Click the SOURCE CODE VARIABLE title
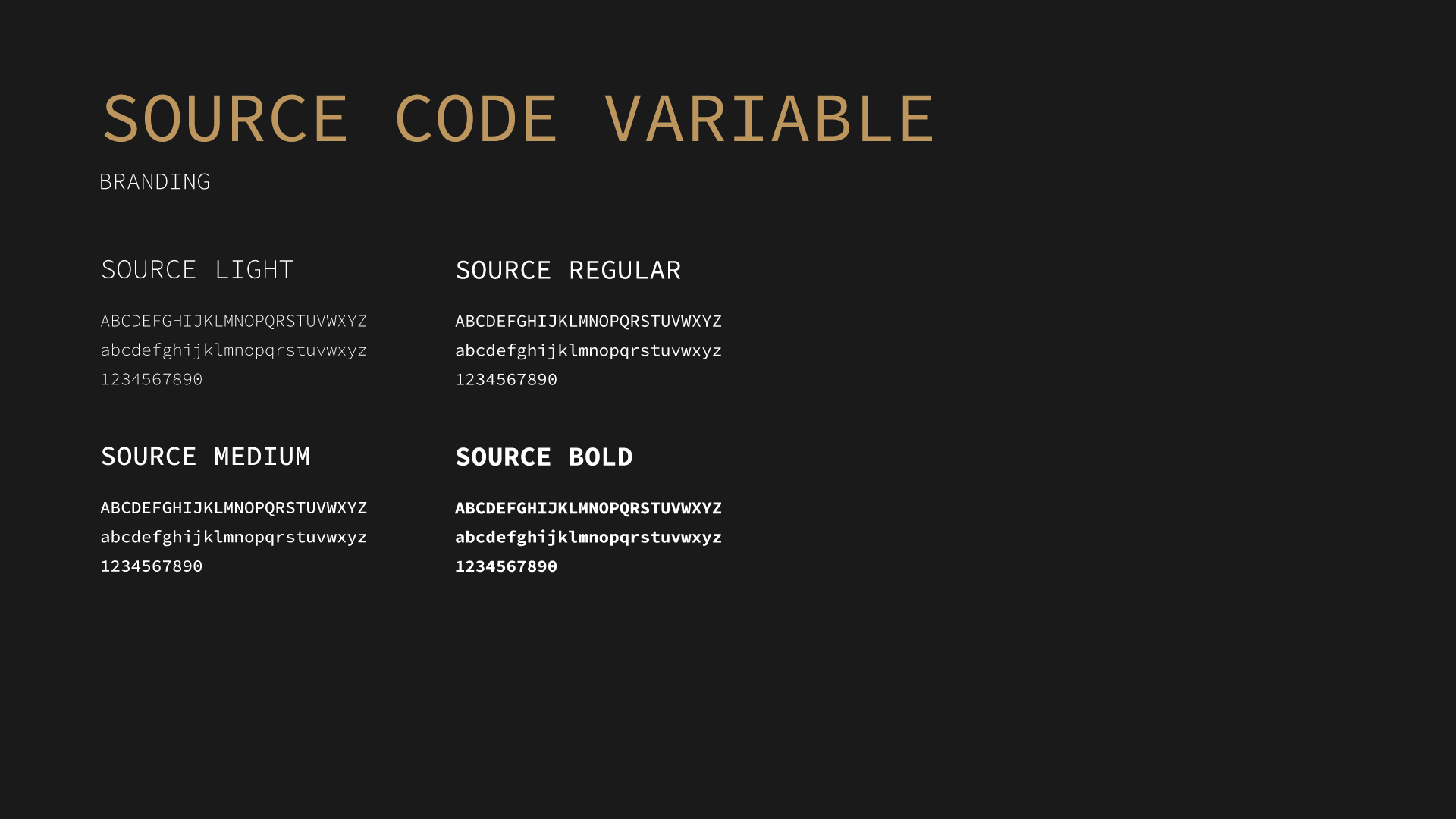This screenshot has width=1456, height=819. pos(519,118)
